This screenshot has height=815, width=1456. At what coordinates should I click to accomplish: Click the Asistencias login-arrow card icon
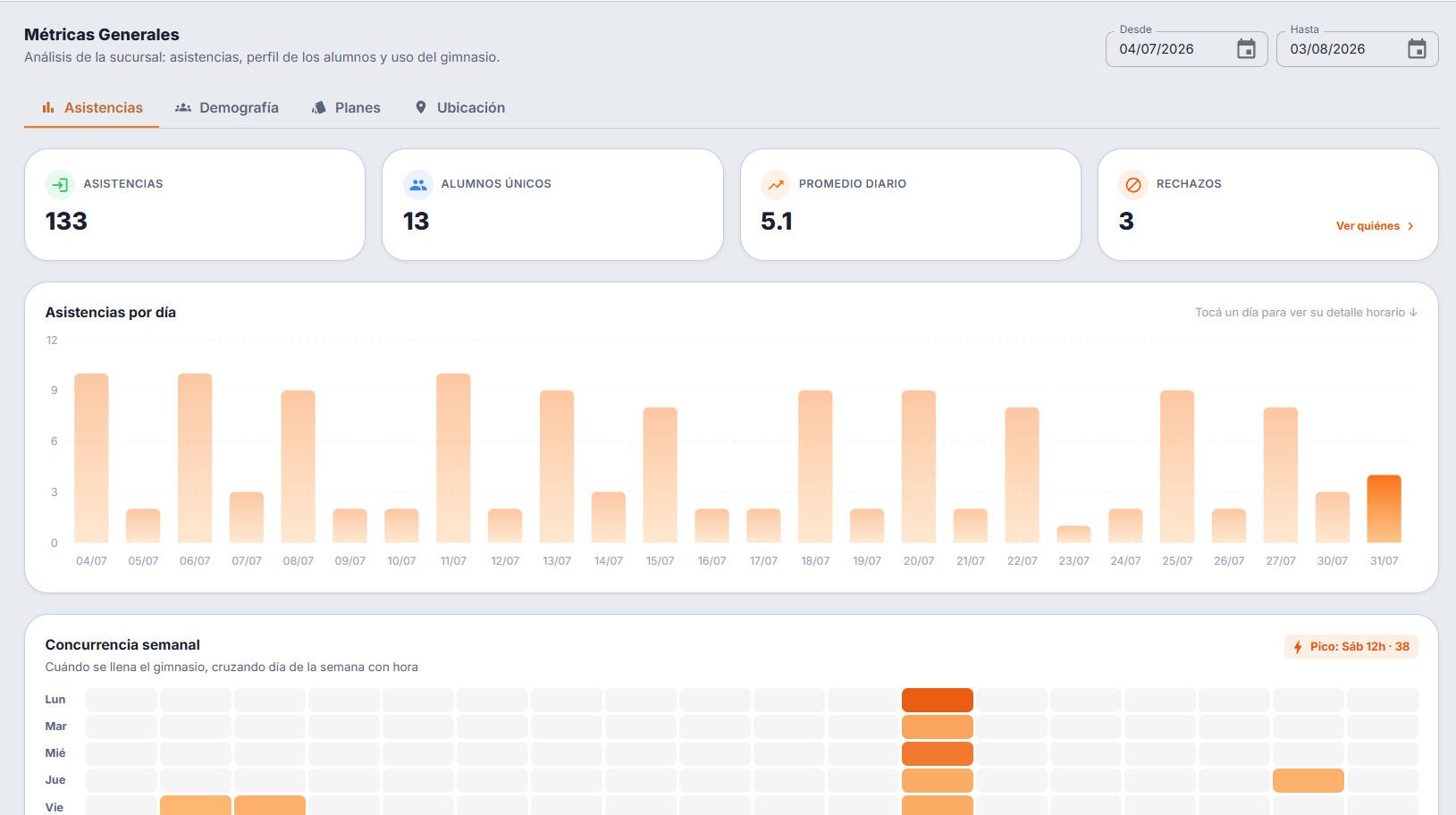pos(60,185)
